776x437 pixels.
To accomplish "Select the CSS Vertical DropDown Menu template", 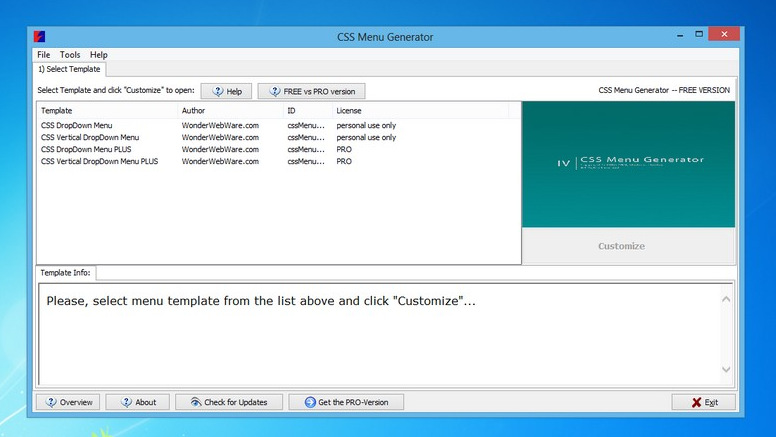I will (279, 138).
